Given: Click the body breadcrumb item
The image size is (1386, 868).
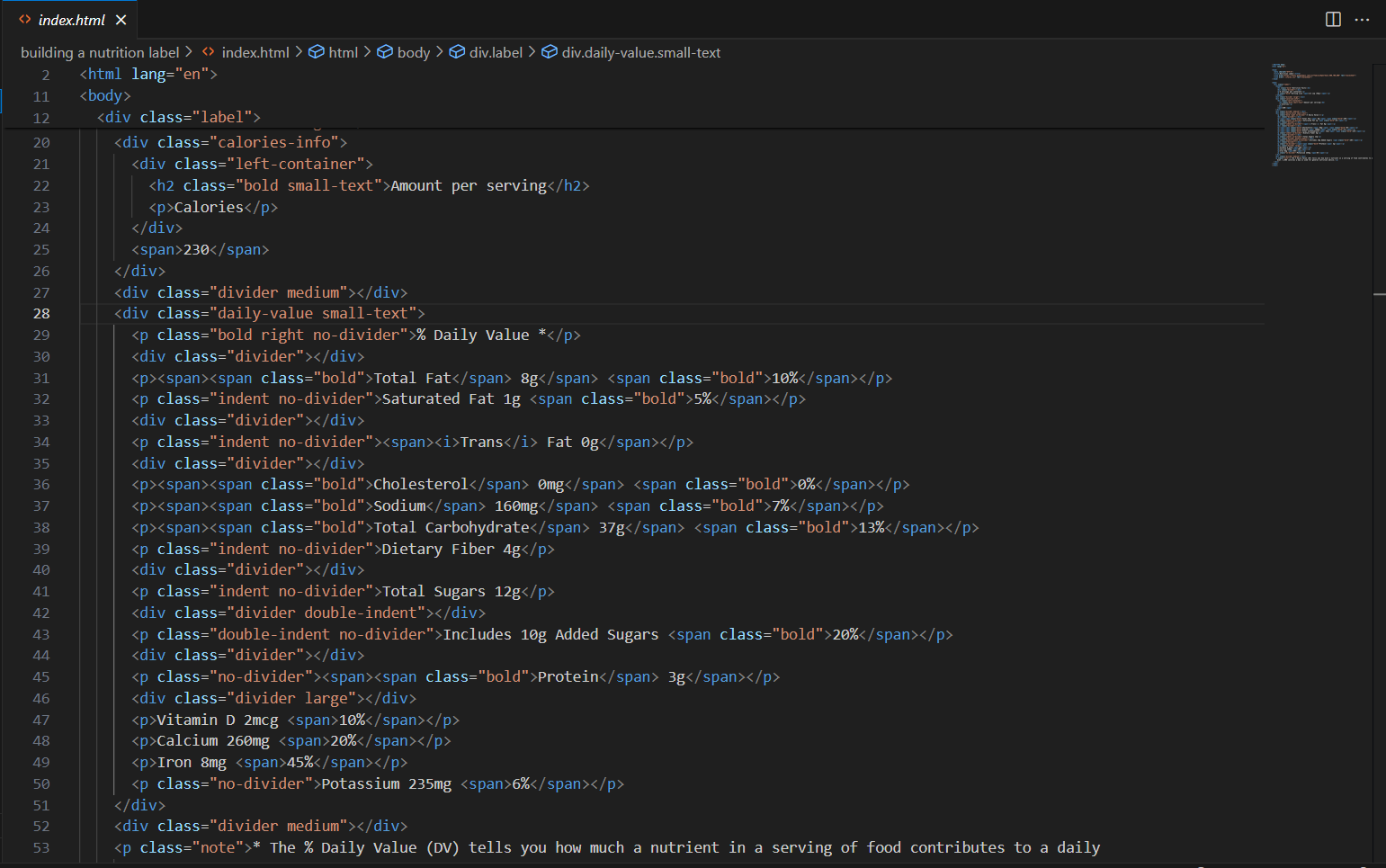Looking at the screenshot, I should (x=413, y=53).
